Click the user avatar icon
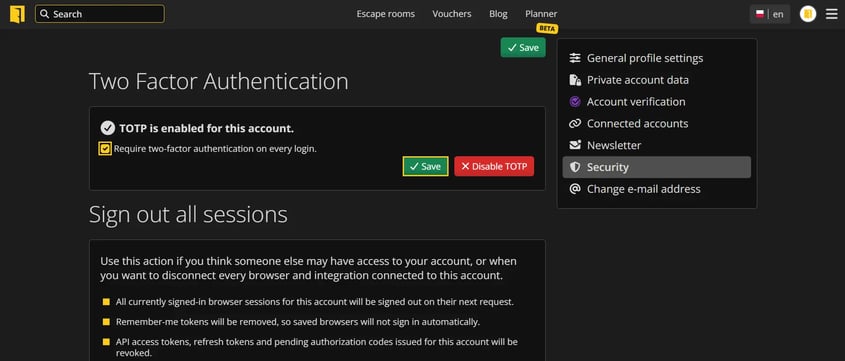Screen dimensions: 845x361 click(808, 14)
